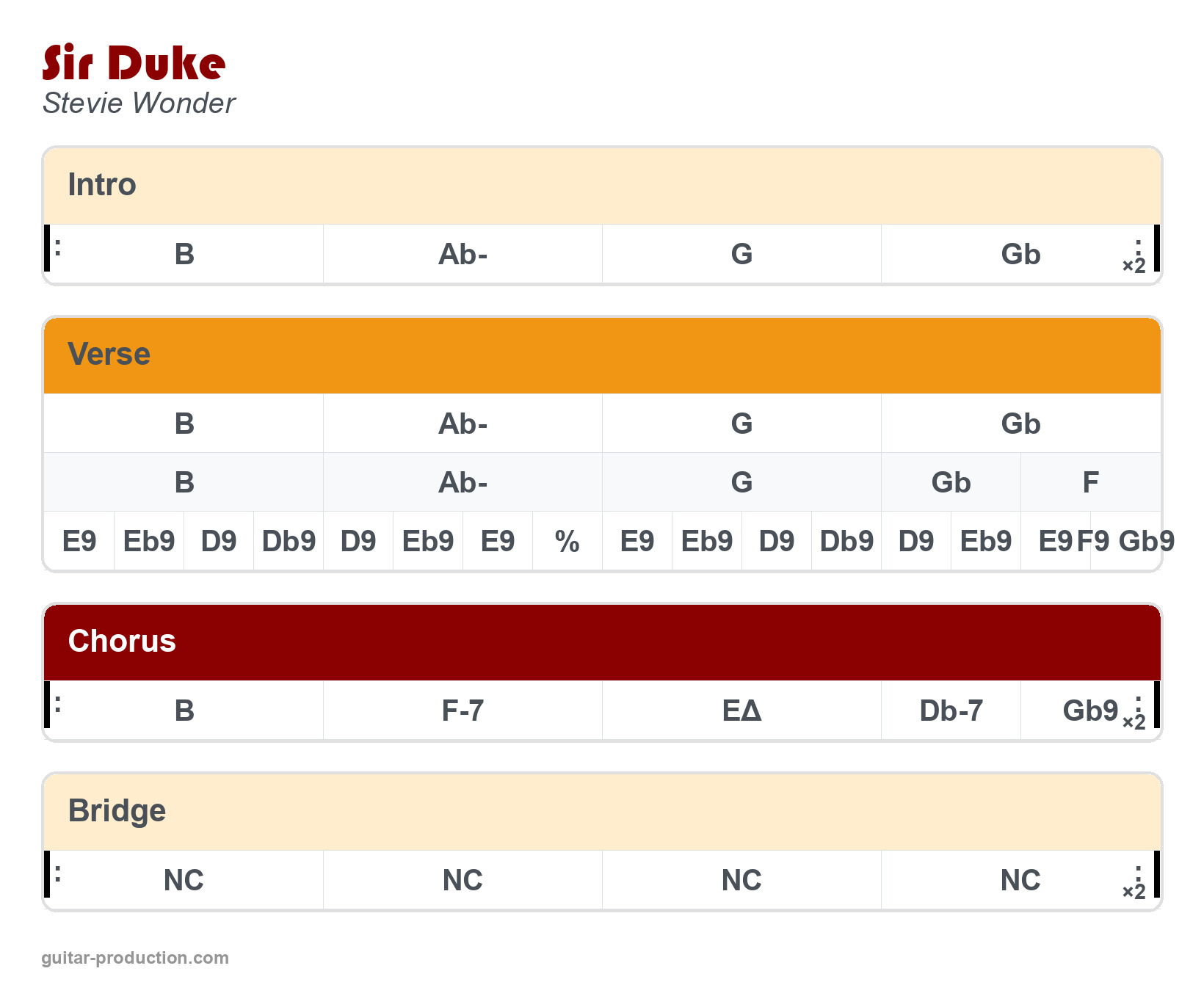Screen dimensions: 1204x985
Task: Open the guitar-production.com footer link
Action: [x=135, y=958]
